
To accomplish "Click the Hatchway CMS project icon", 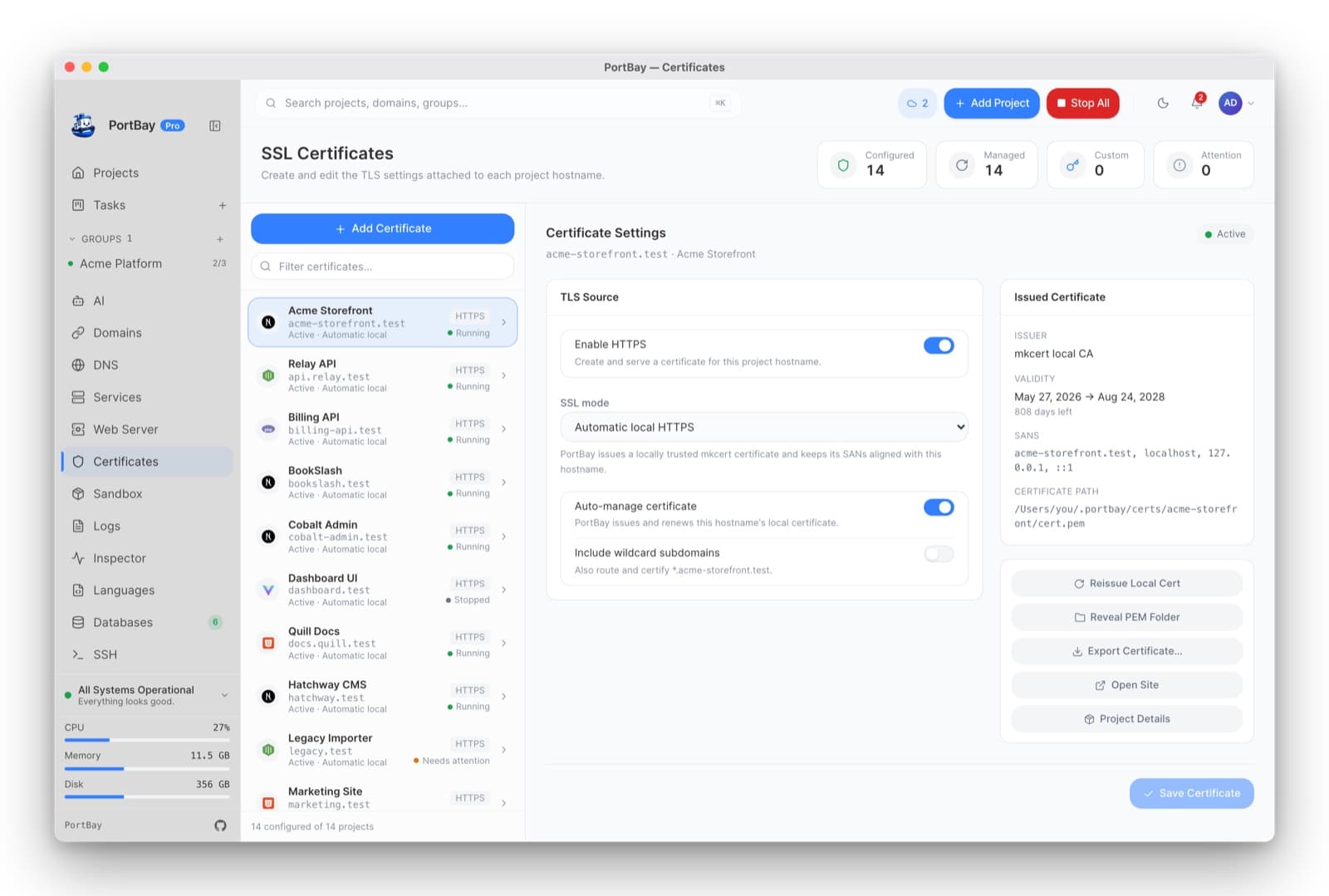I will (268, 697).
